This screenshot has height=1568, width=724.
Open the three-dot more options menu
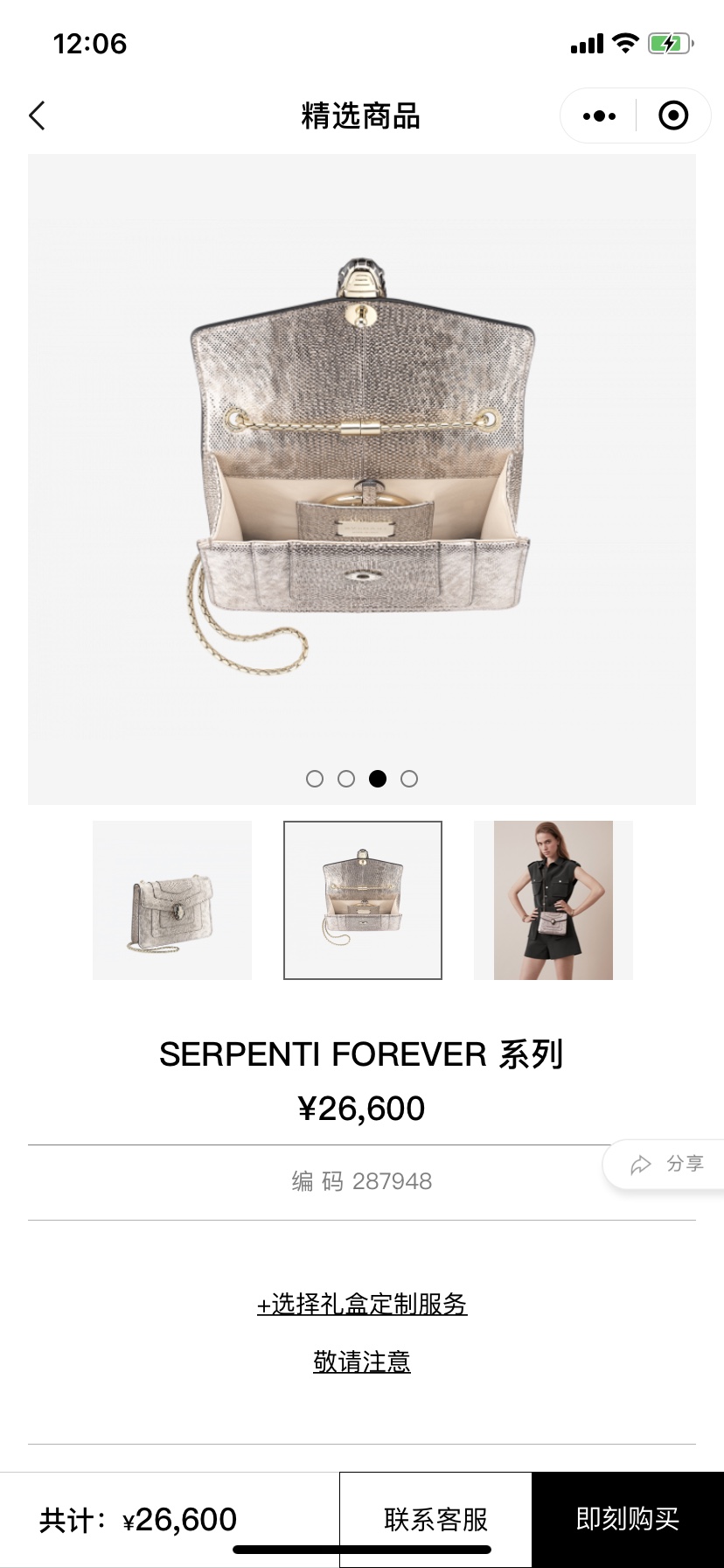tap(599, 115)
